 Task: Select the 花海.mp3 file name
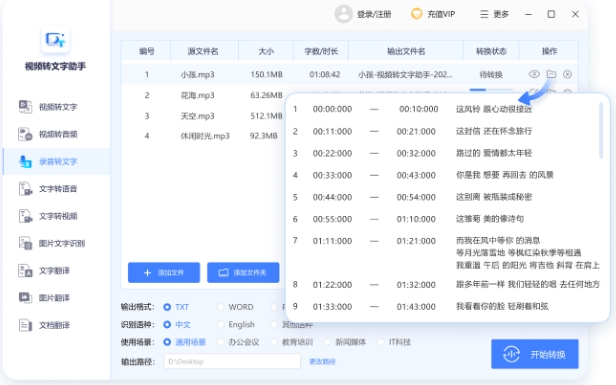[197, 95]
